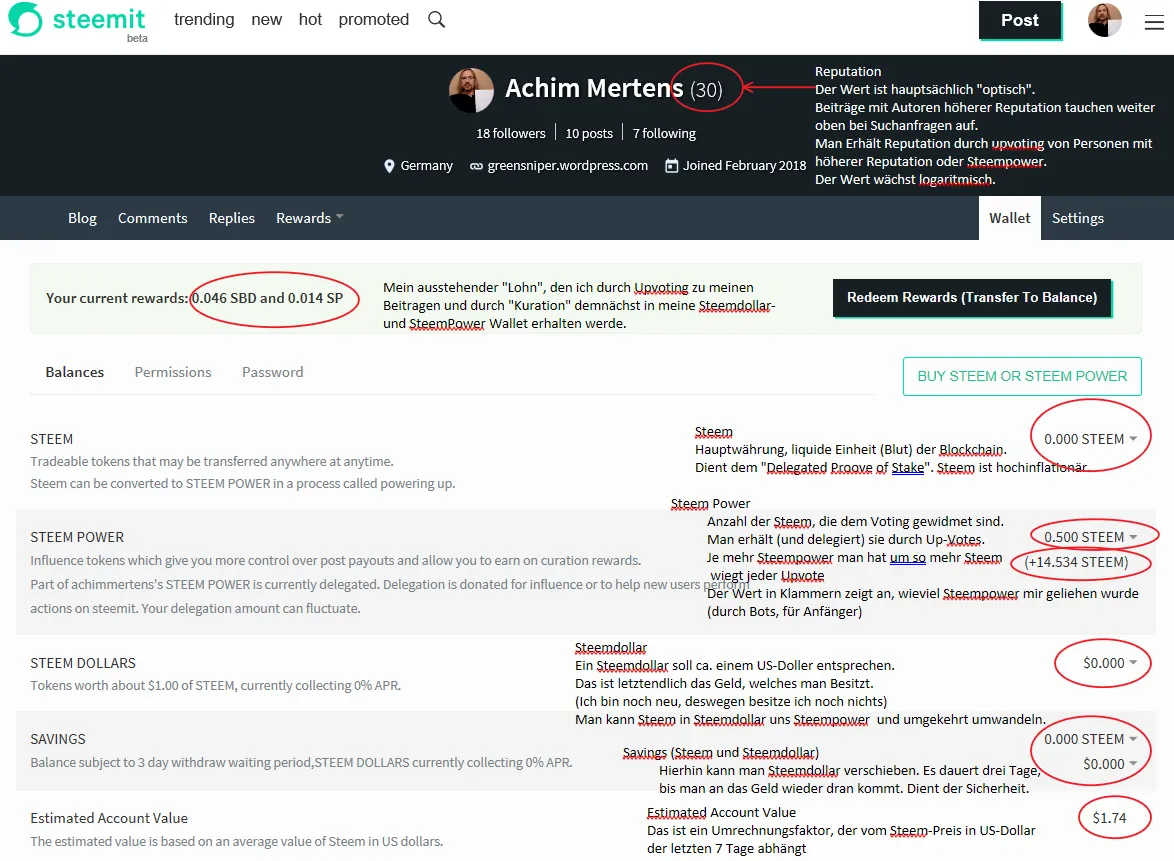Viewport: 1174px width, 861px height.
Task: Click the STEEM POWER heading
Action: [77, 537]
